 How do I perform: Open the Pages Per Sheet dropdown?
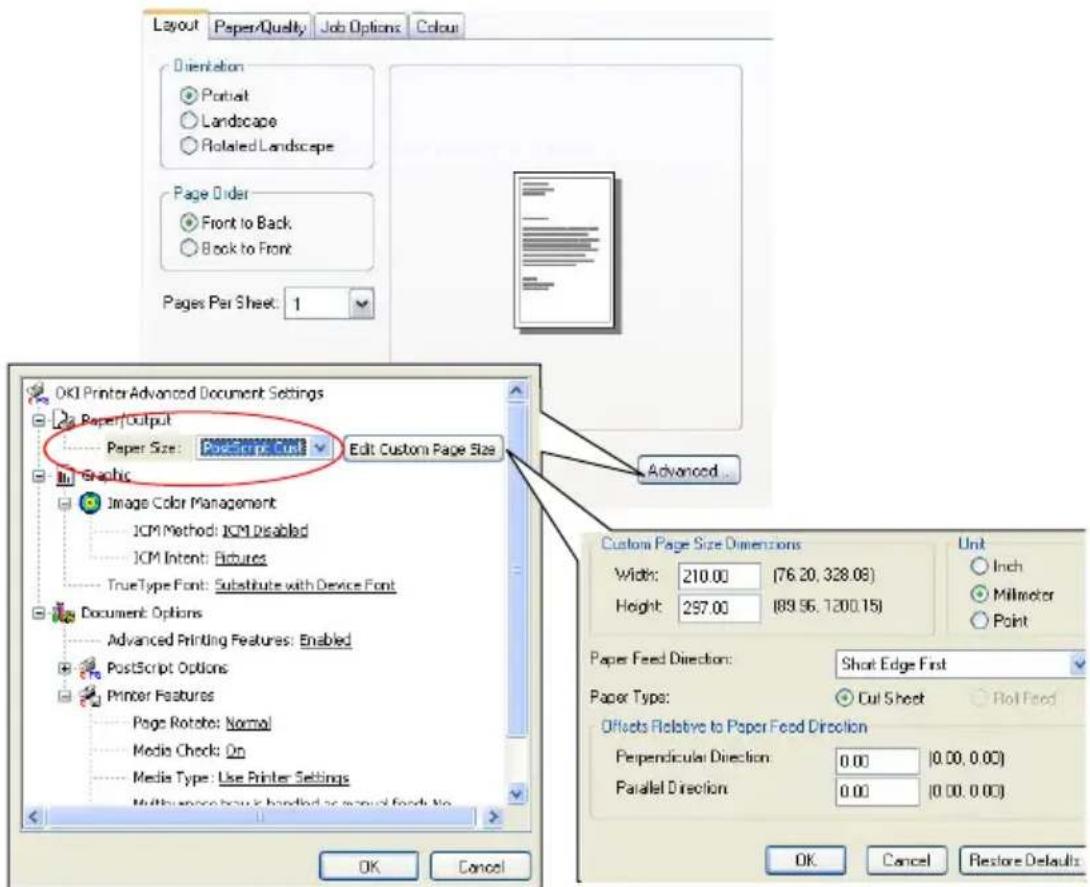361,304
